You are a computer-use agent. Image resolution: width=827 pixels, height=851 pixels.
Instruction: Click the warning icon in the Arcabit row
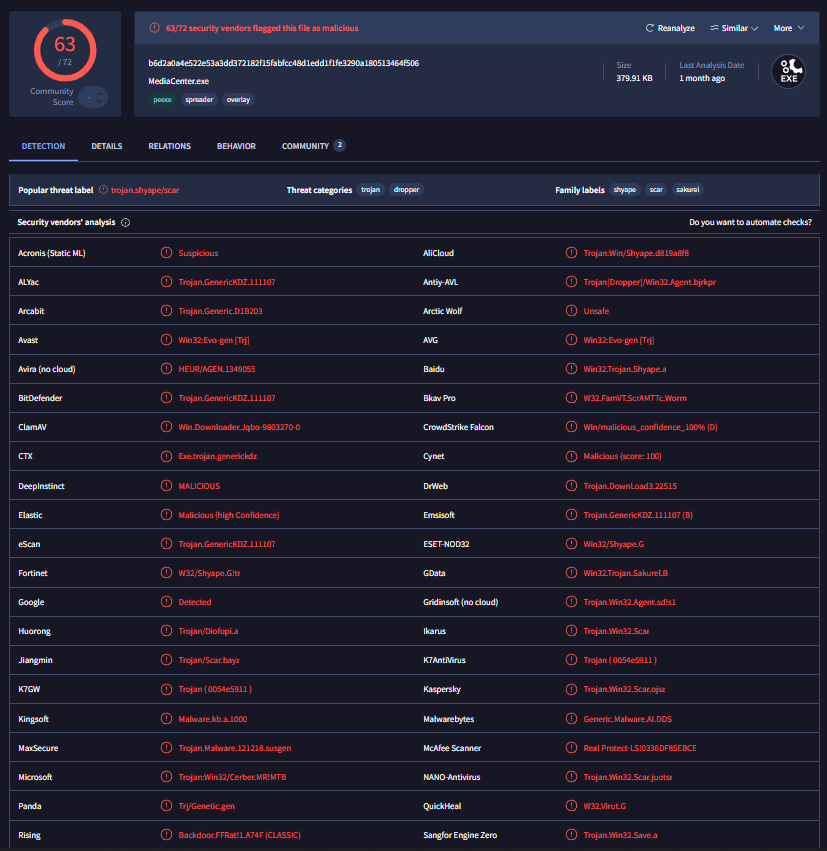(166, 310)
